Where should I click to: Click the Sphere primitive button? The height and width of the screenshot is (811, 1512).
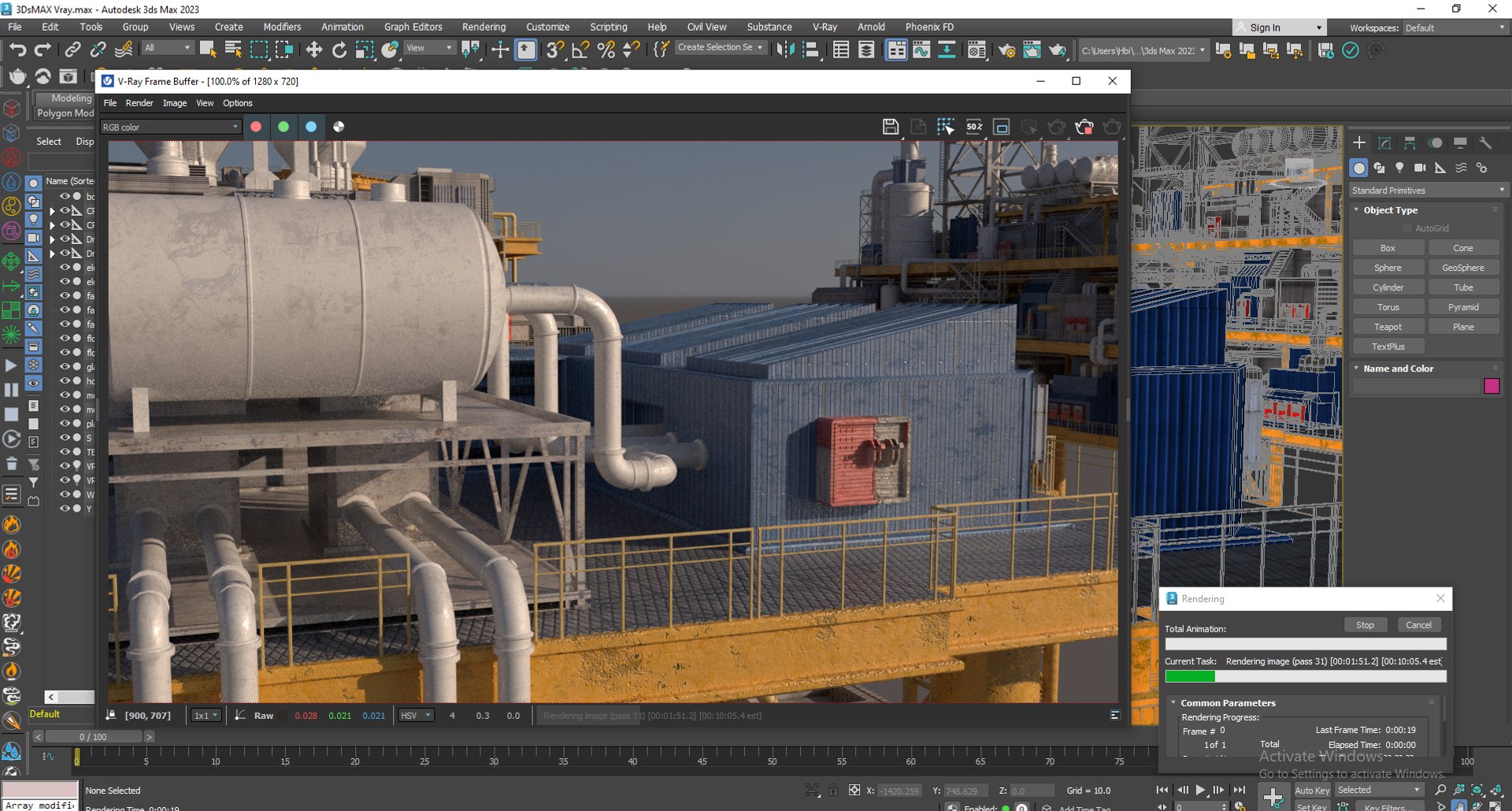tap(1388, 268)
